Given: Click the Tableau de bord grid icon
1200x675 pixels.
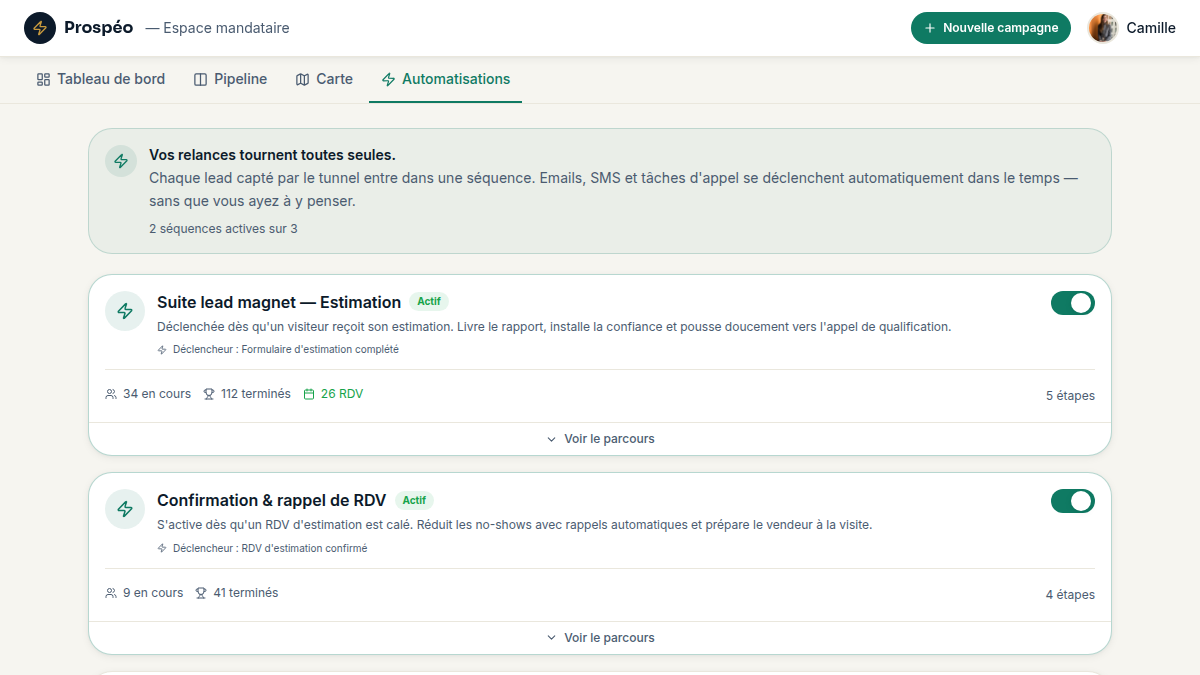Looking at the screenshot, I should click(x=43, y=79).
